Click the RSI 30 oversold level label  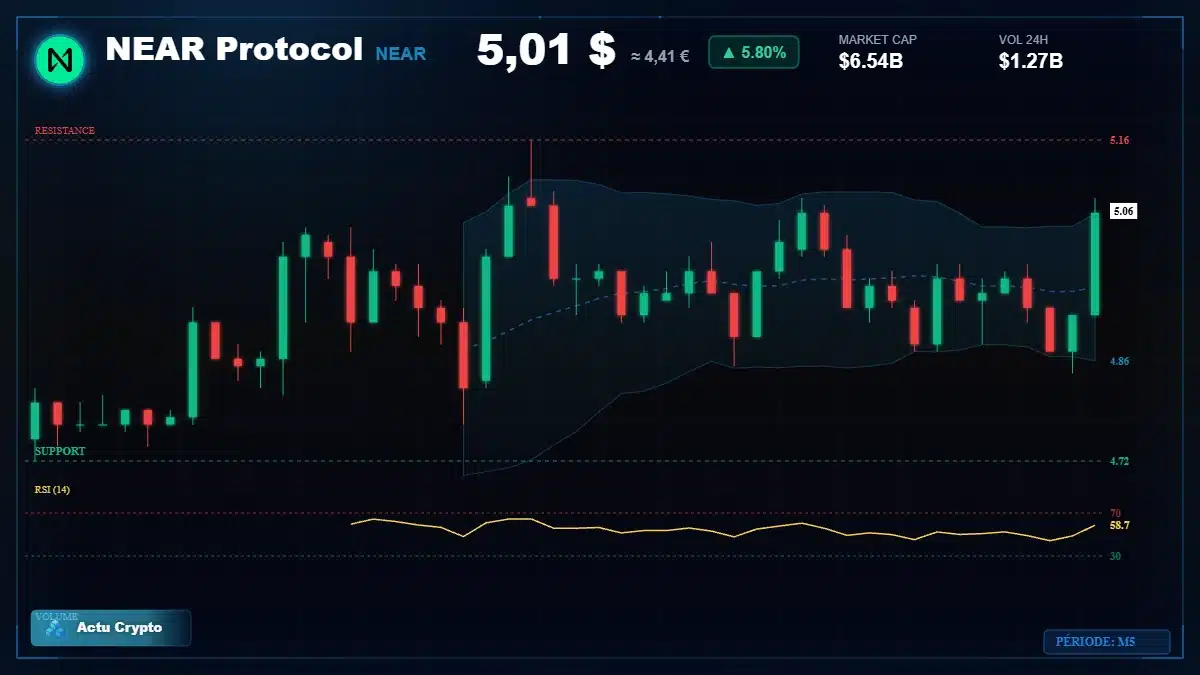[1115, 556]
